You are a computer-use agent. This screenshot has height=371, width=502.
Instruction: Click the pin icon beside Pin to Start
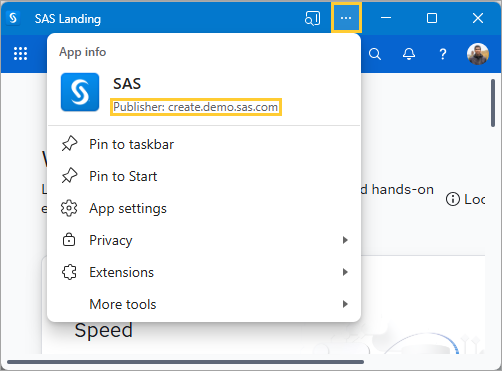coord(69,176)
